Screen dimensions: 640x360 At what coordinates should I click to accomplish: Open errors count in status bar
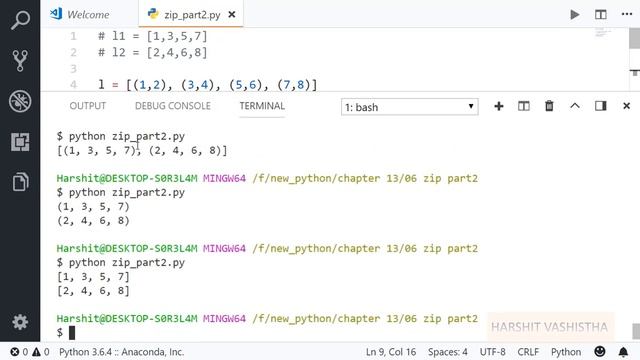(x=19, y=352)
